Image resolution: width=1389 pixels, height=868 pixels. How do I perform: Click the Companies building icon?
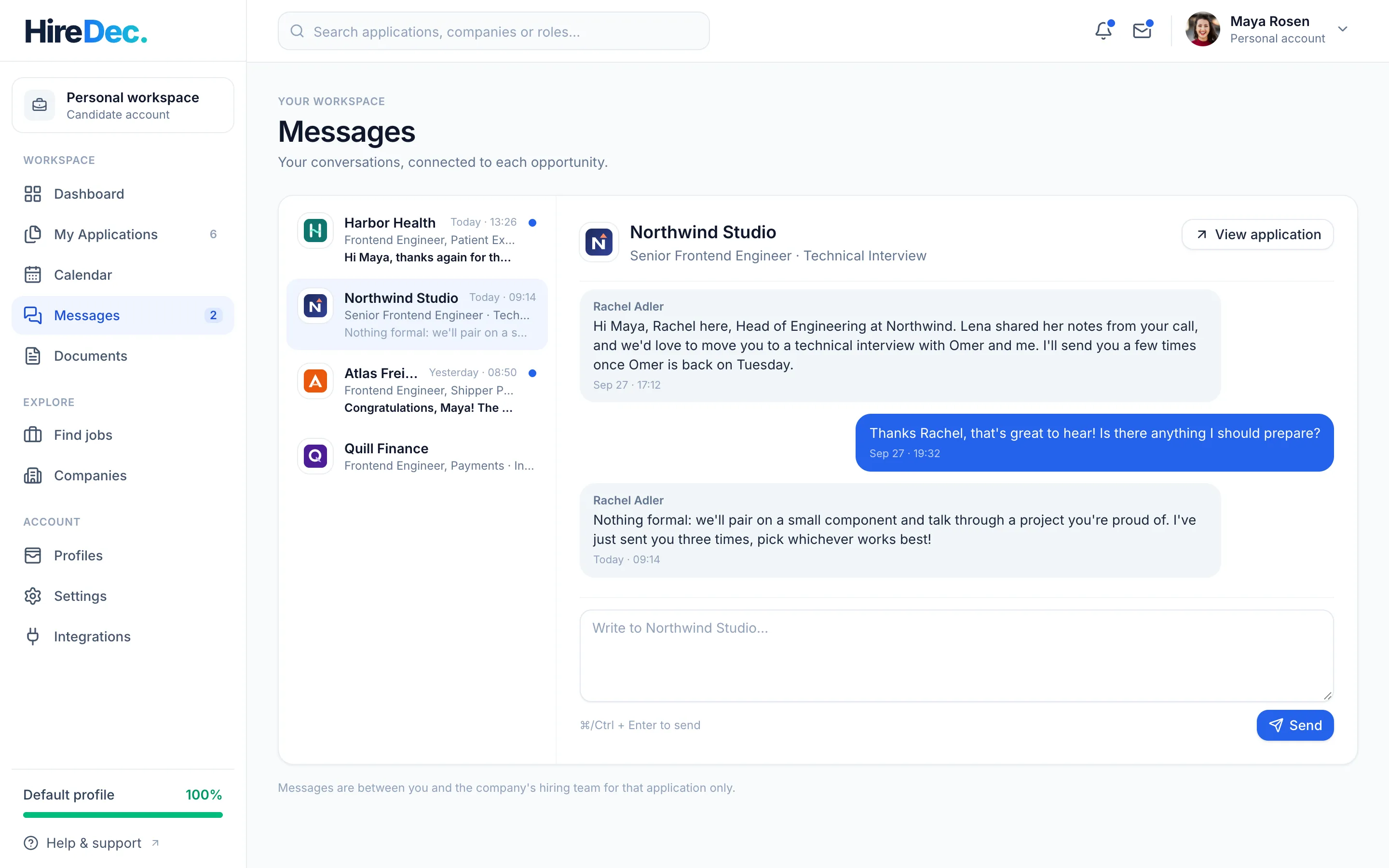33,475
